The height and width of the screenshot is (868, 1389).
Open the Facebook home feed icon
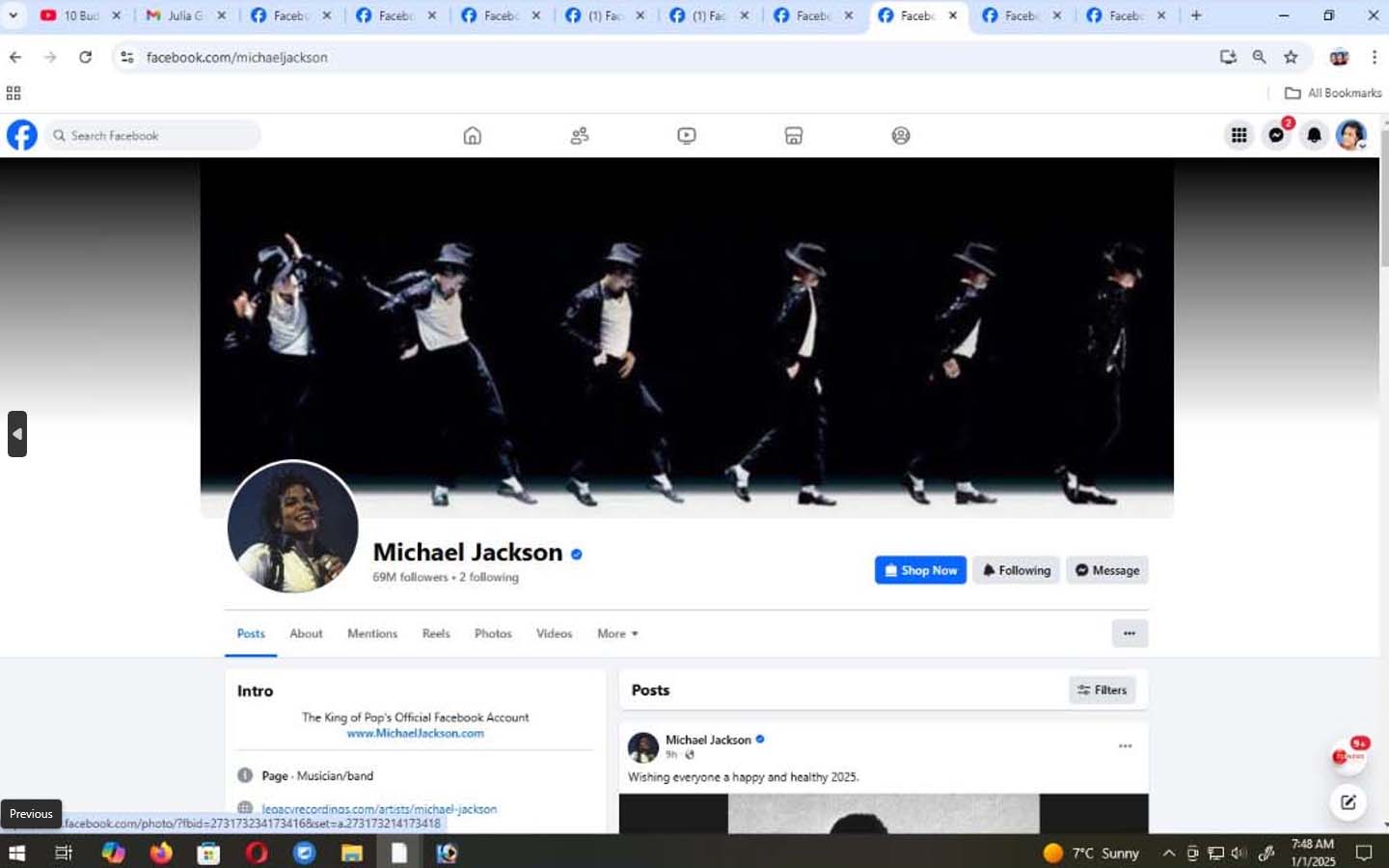click(472, 136)
